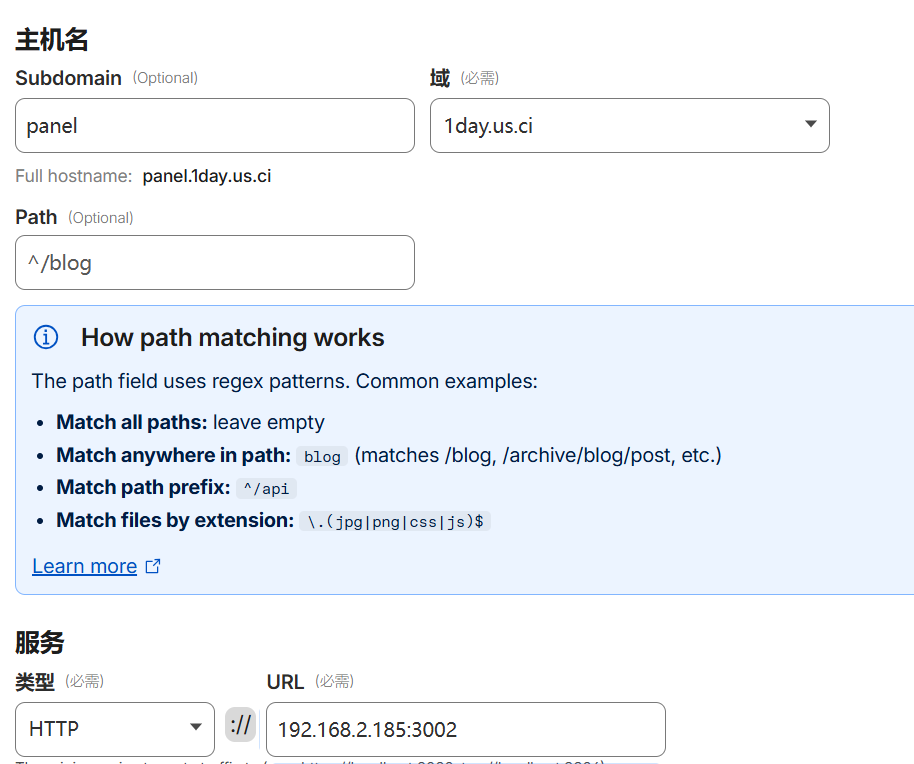
Task: Select the URL field with 192.168.2.185:3002
Action: click(x=465, y=729)
